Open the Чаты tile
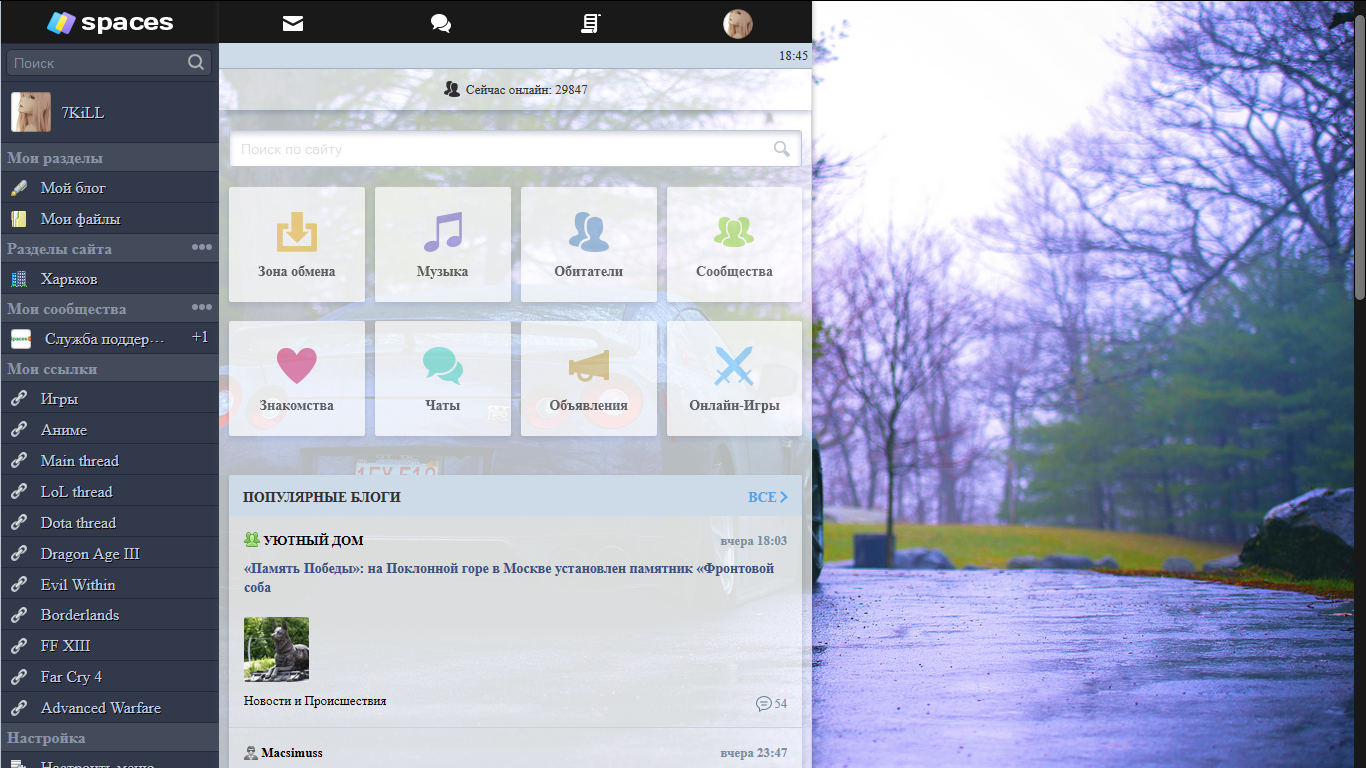1366x768 pixels. coord(443,379)
